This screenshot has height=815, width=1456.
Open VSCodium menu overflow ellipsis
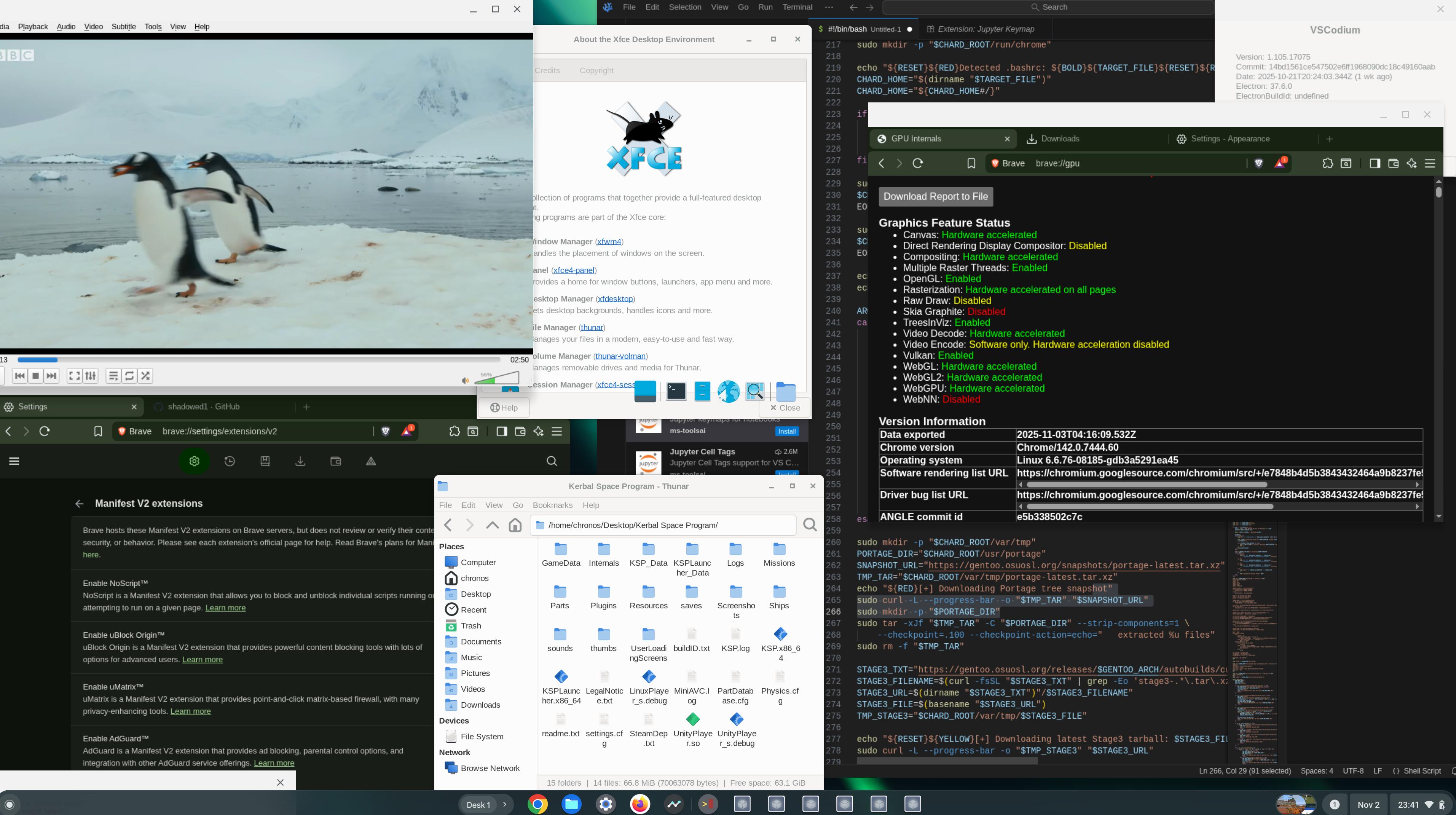tap(829, 7)
